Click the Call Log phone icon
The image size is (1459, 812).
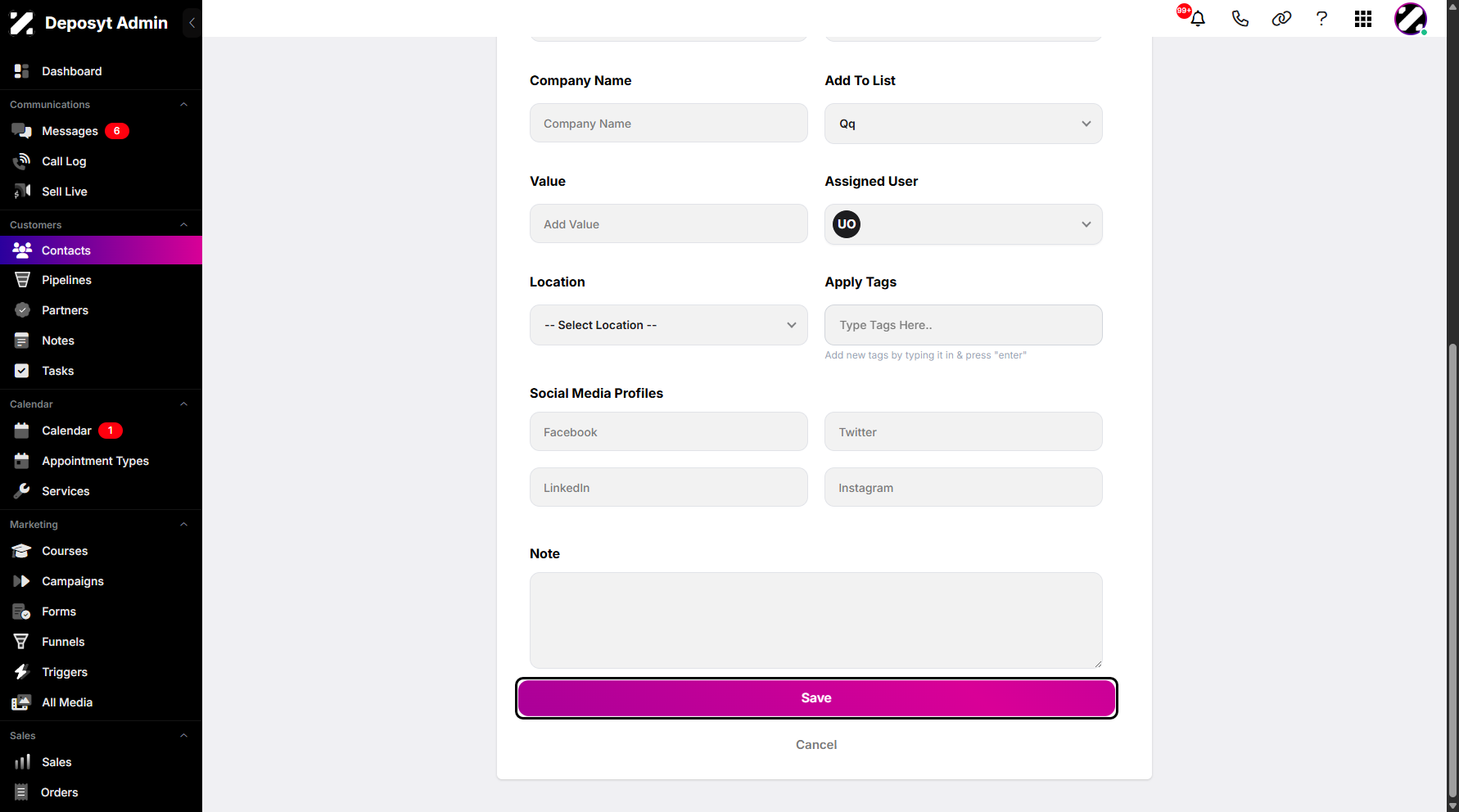[x=22, y=161]
